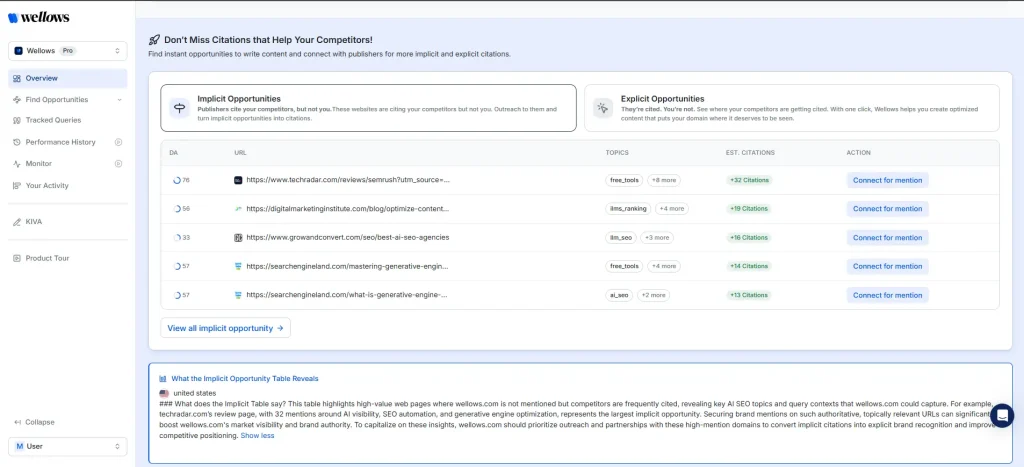1024x467 pixels.
Task: Click the TechRadar favicon in first row
Action: 238,180
